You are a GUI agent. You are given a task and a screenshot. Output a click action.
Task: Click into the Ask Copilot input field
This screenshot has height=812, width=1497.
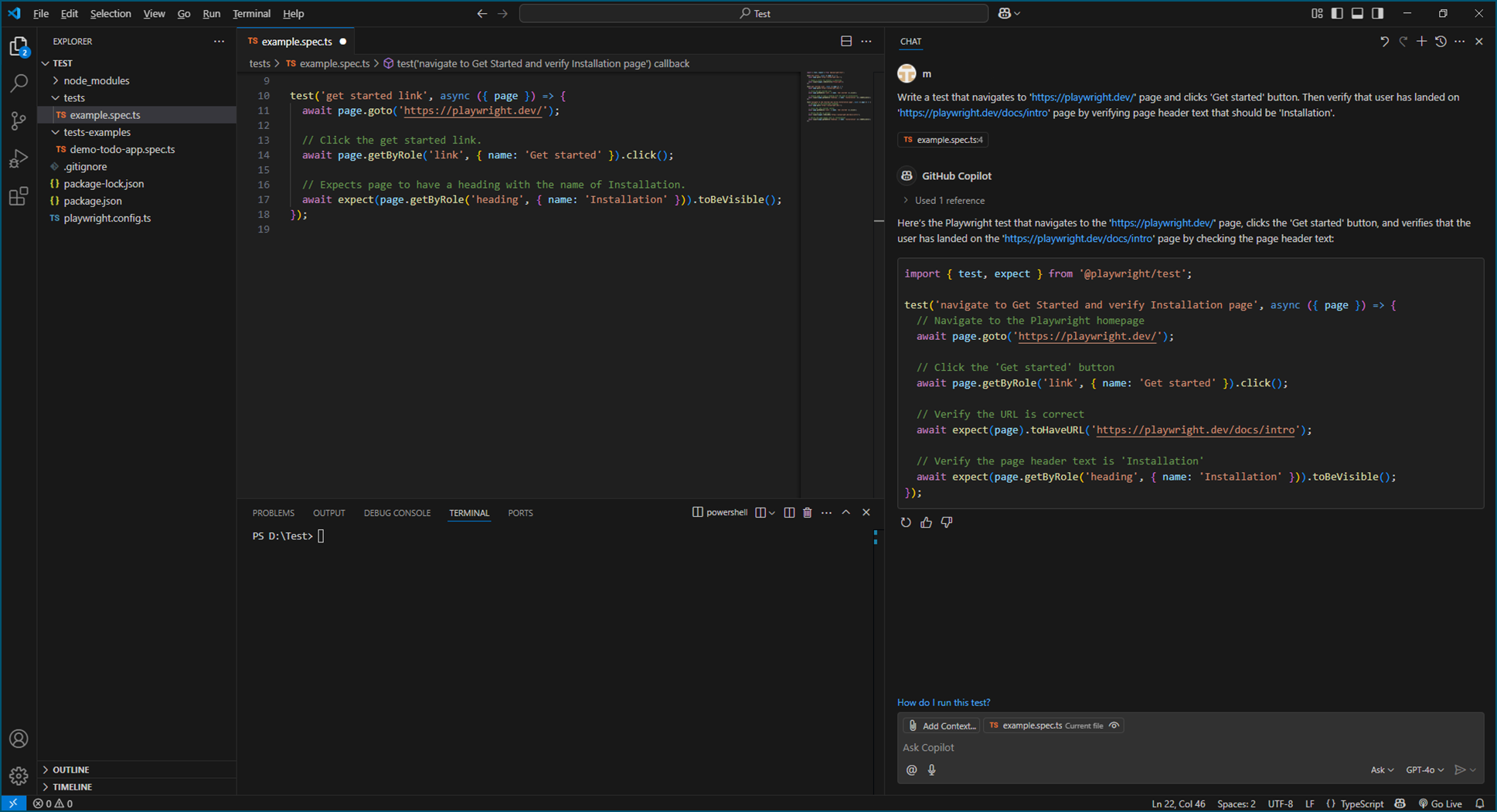pos(1159,747)
